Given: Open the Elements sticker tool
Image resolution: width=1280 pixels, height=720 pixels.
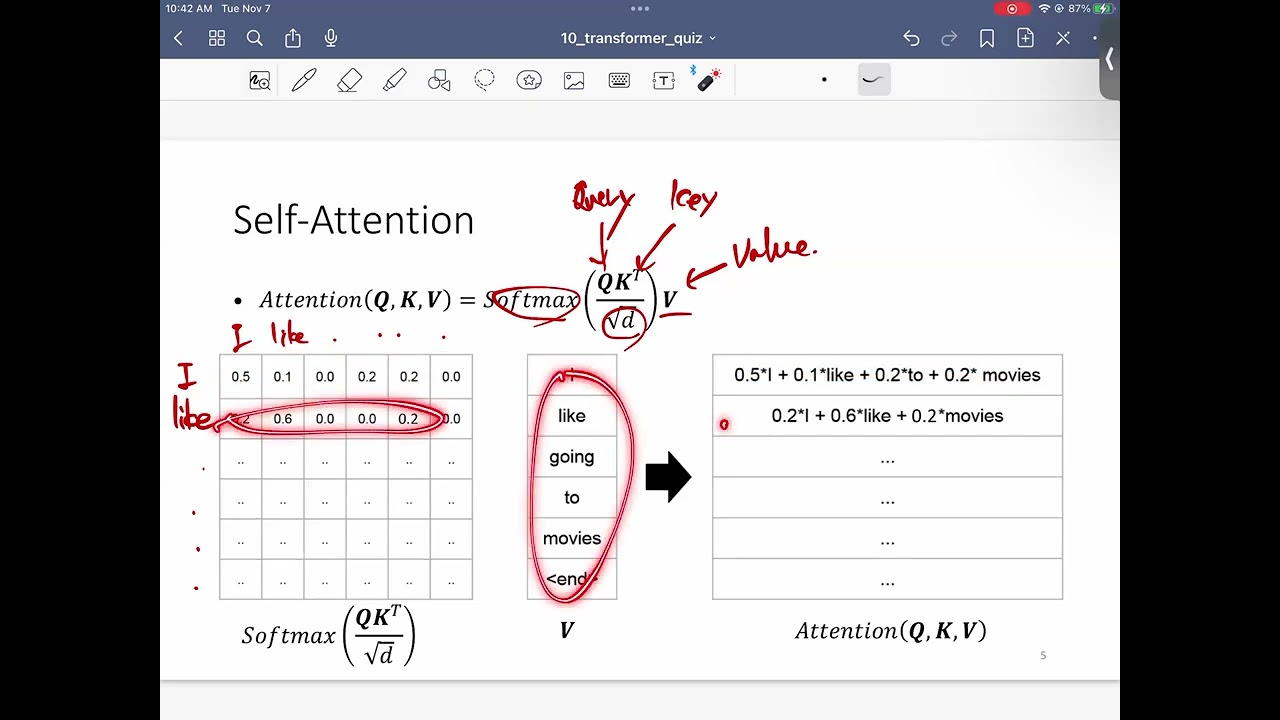Looking at the screenshot, I should pos(529,81).
